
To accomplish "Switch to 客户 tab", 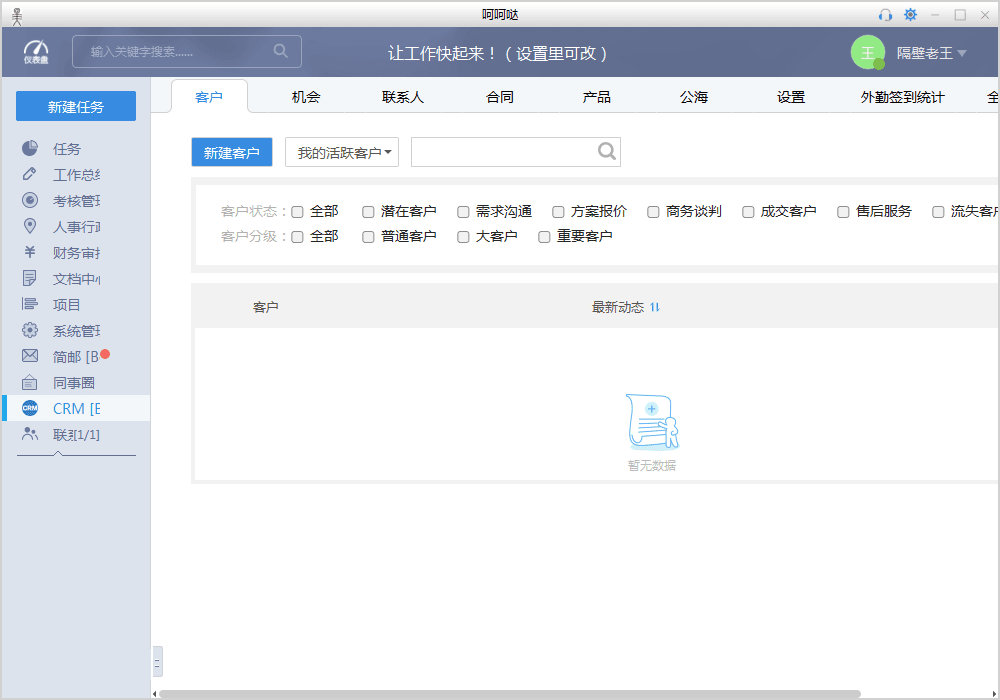I will (209, 97).
